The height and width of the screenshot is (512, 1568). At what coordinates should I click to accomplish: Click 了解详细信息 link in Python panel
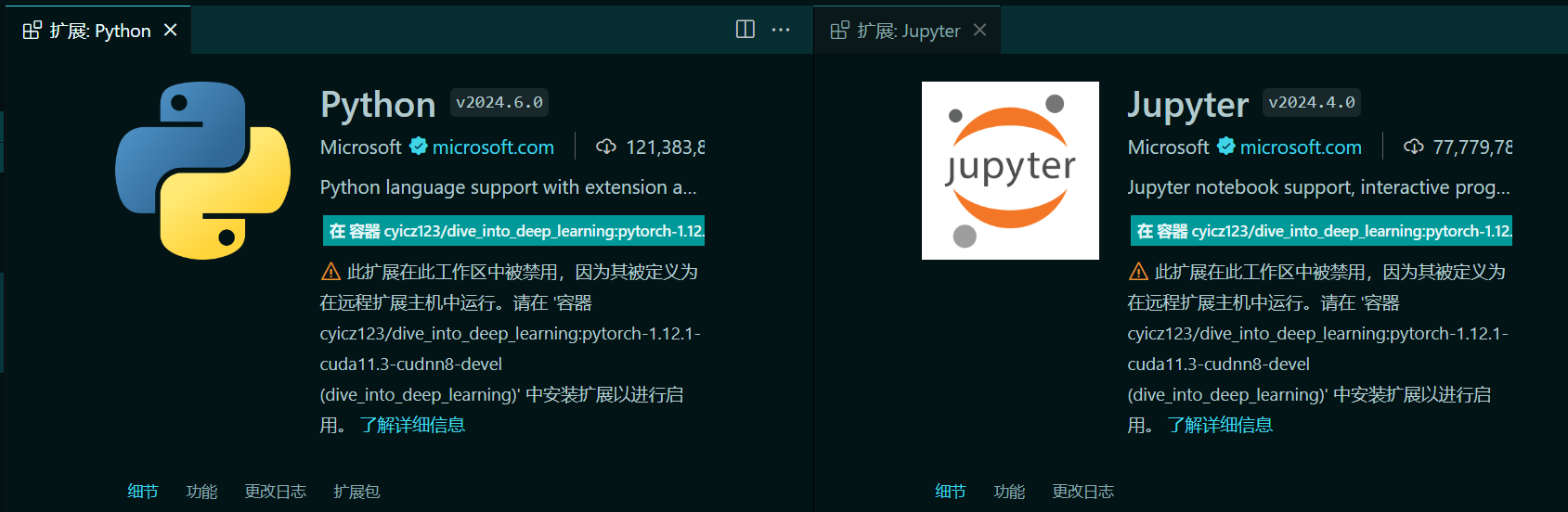tap(412, 425)
